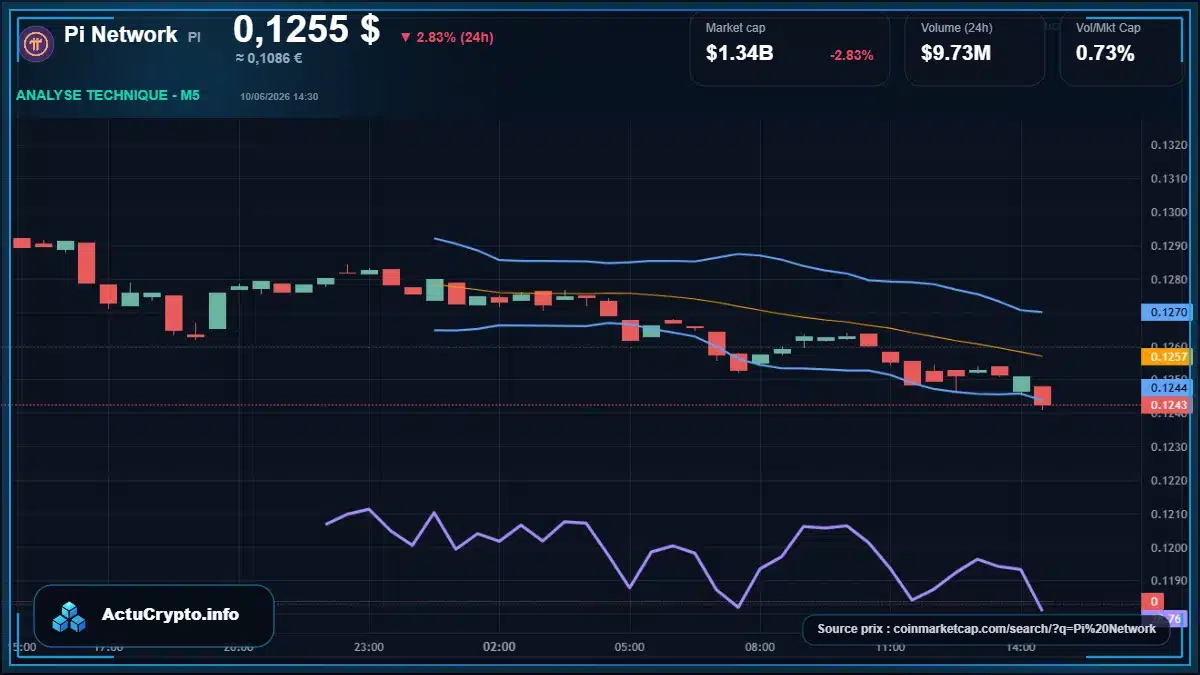Screen dimensions: 1200x675
Task: Click the "PI" ticker symbol
Action: [194, 36]
